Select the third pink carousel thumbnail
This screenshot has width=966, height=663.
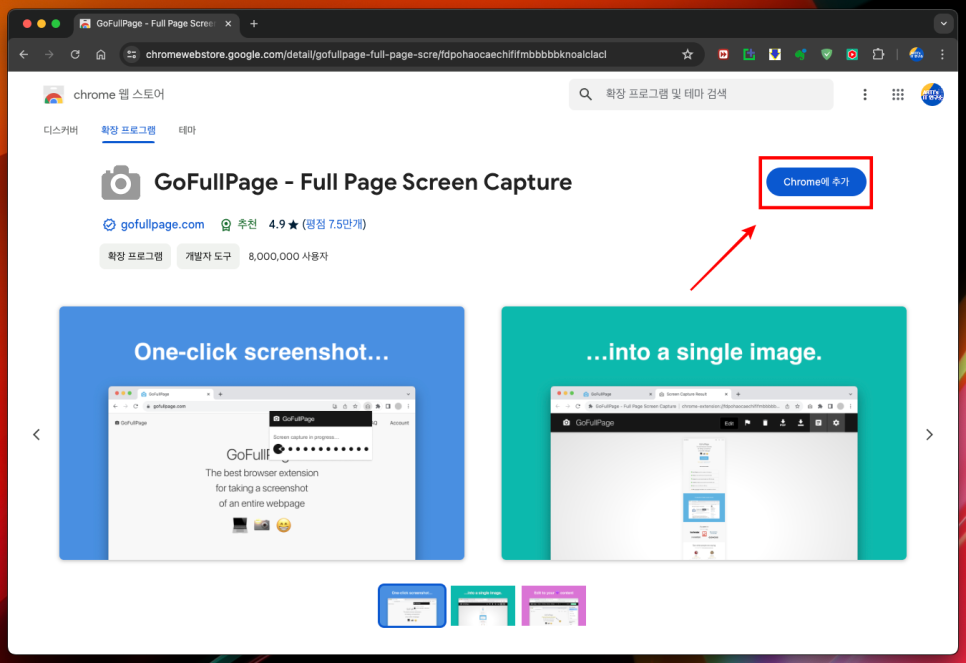tap(554, 606)
